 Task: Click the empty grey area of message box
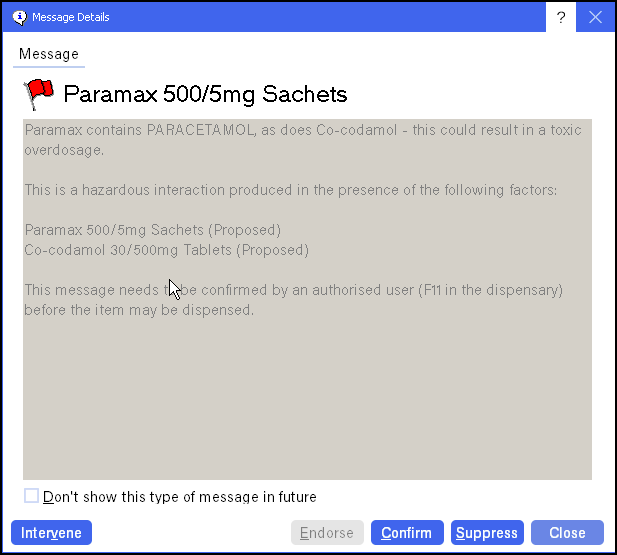pyautogui.click(x=307, y=400)
